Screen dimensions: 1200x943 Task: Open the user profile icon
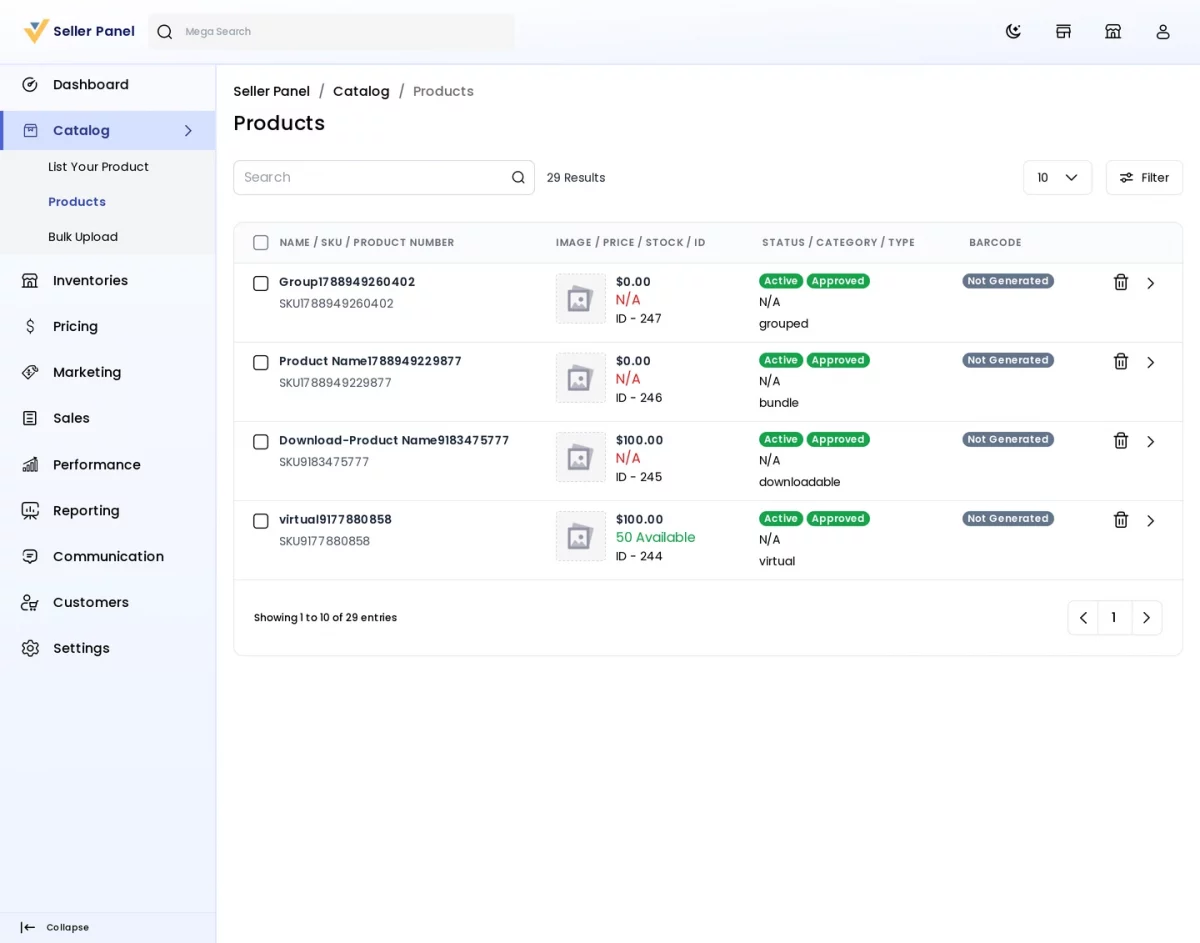(1163, 31)
